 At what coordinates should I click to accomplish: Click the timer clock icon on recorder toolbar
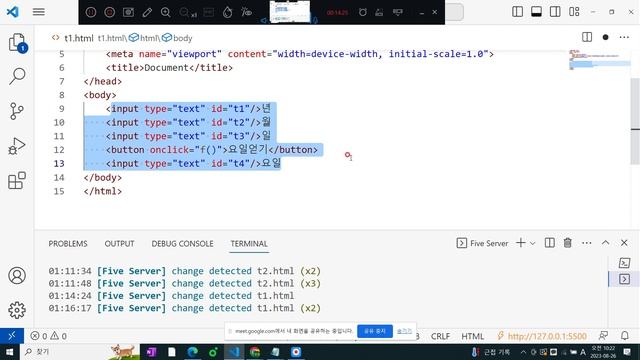tap(362, 12)
